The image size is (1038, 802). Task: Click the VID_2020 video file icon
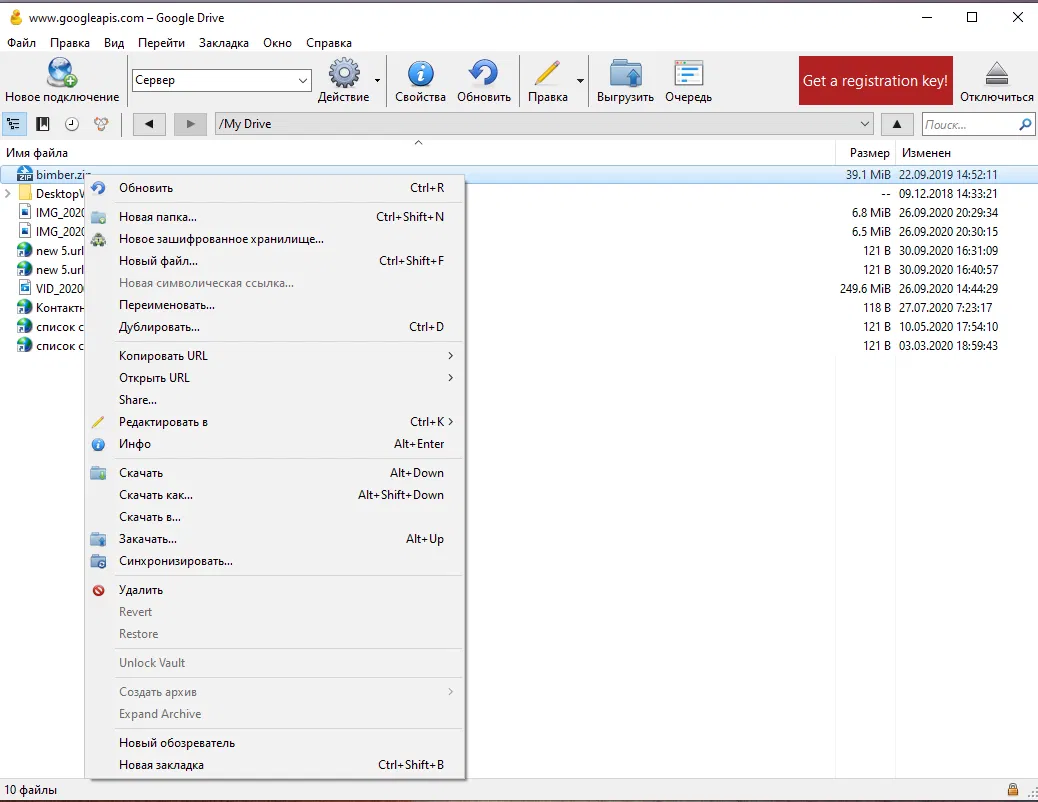pos(24,288)
